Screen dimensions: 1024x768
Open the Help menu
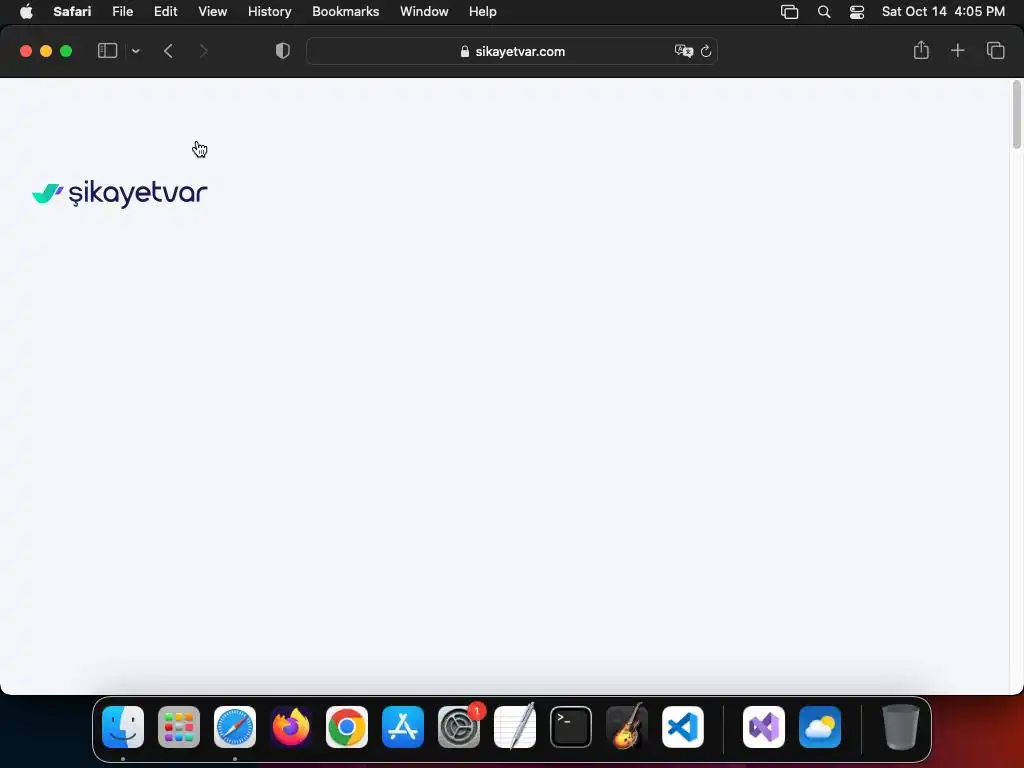483,11
